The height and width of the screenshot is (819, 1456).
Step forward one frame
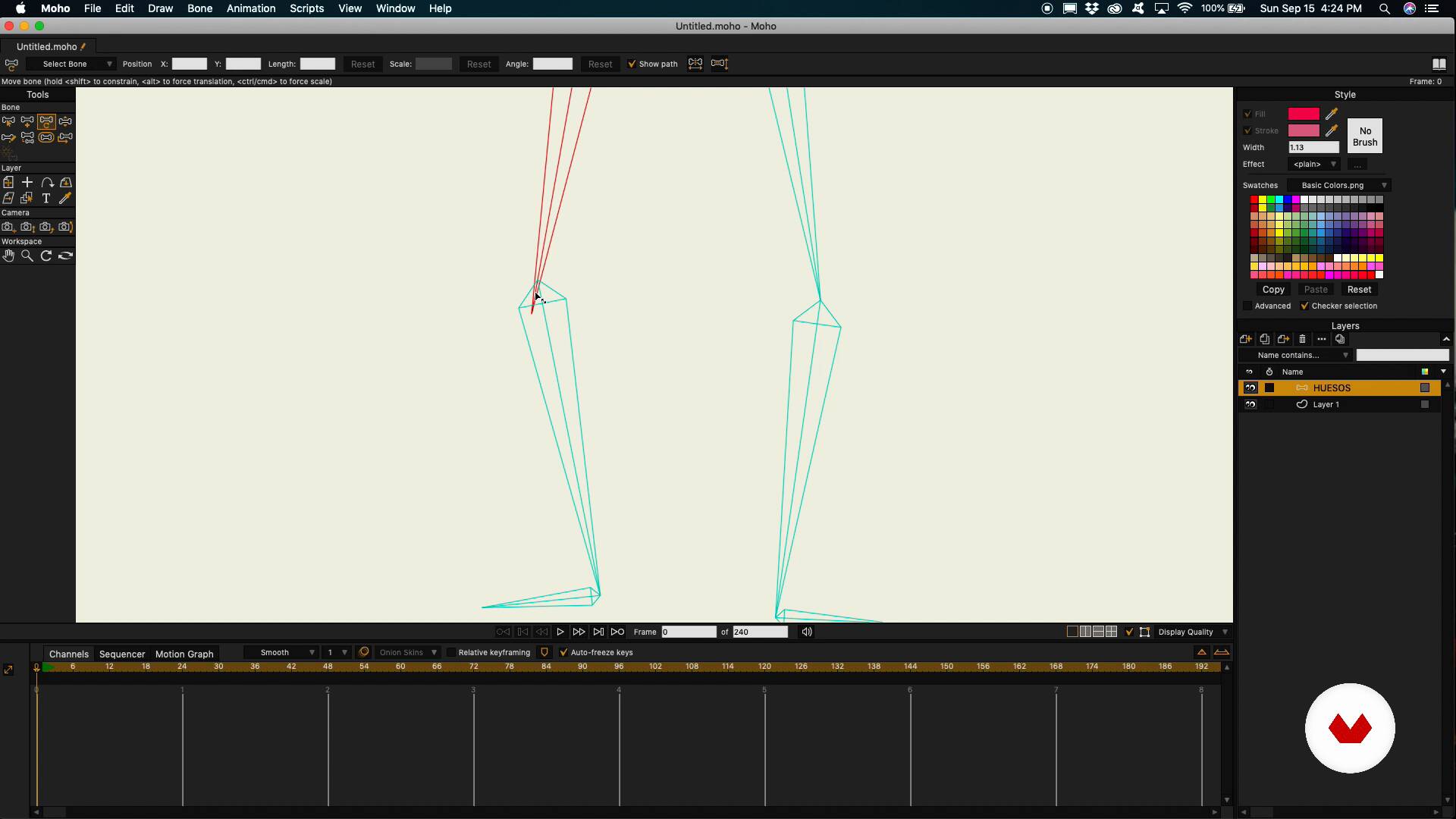coord(579,632)
